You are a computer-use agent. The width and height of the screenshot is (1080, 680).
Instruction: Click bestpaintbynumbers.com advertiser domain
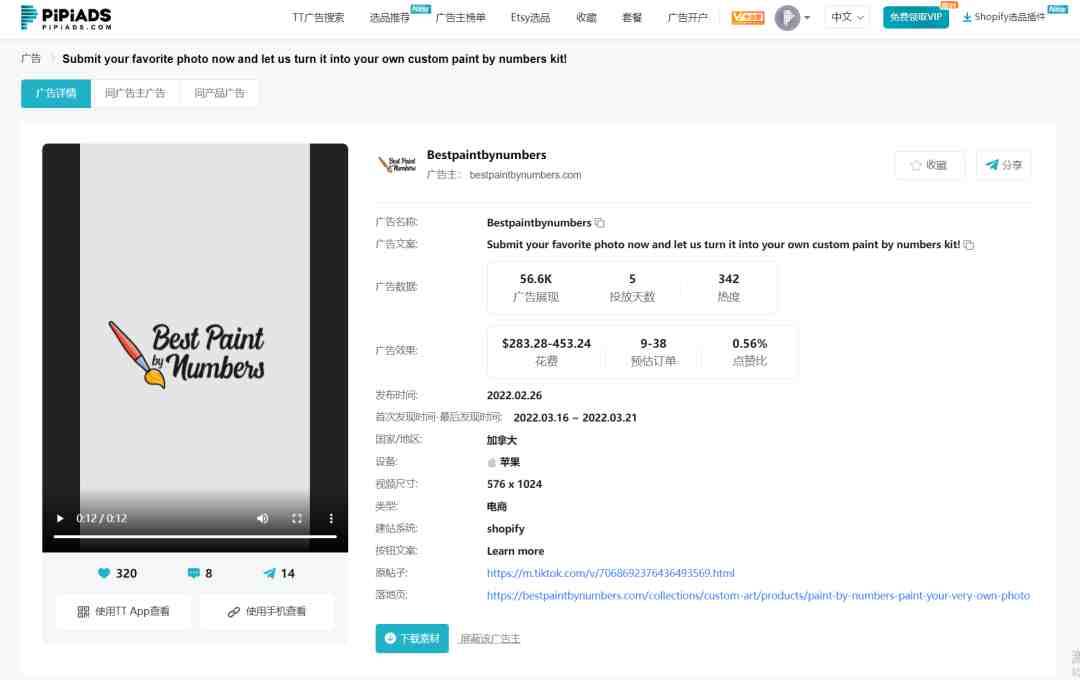(x=525, y=175)
